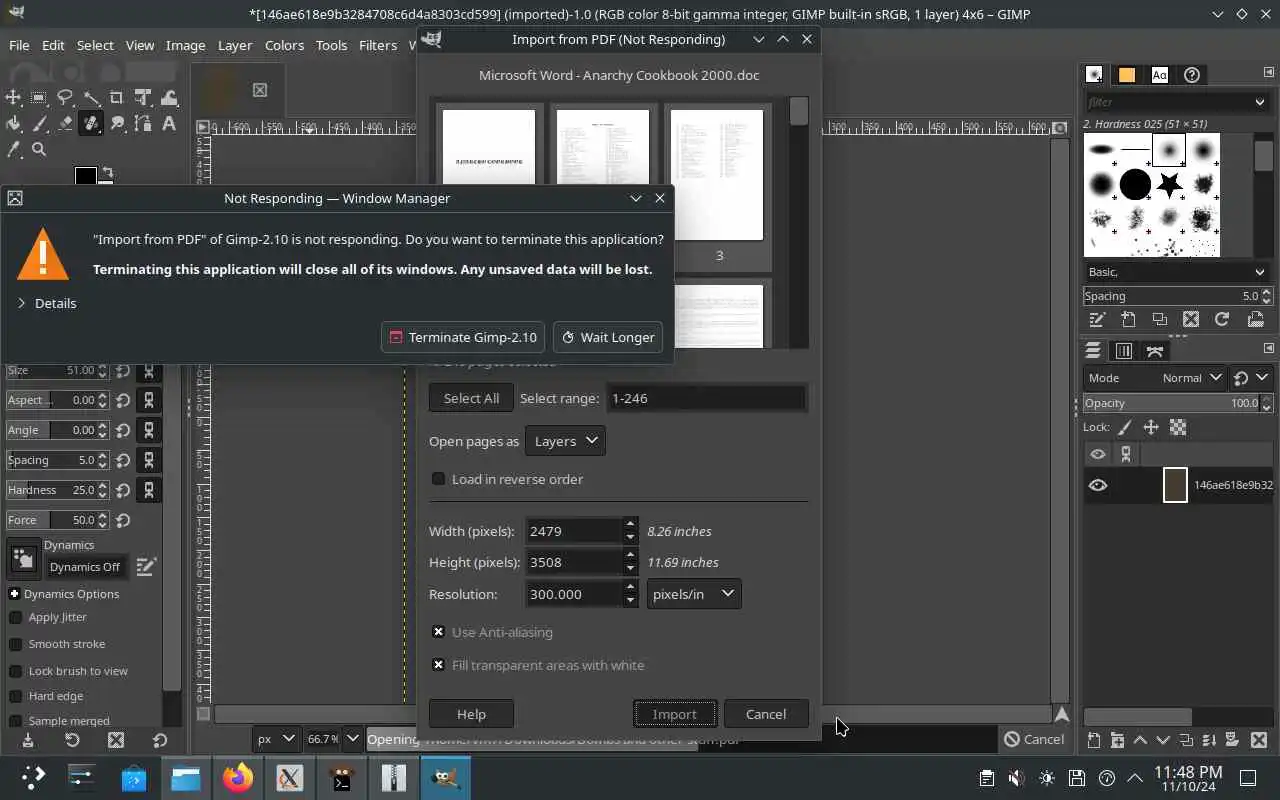Click Open brush as image icon
1280x800 pixels.
point(1255,320)
